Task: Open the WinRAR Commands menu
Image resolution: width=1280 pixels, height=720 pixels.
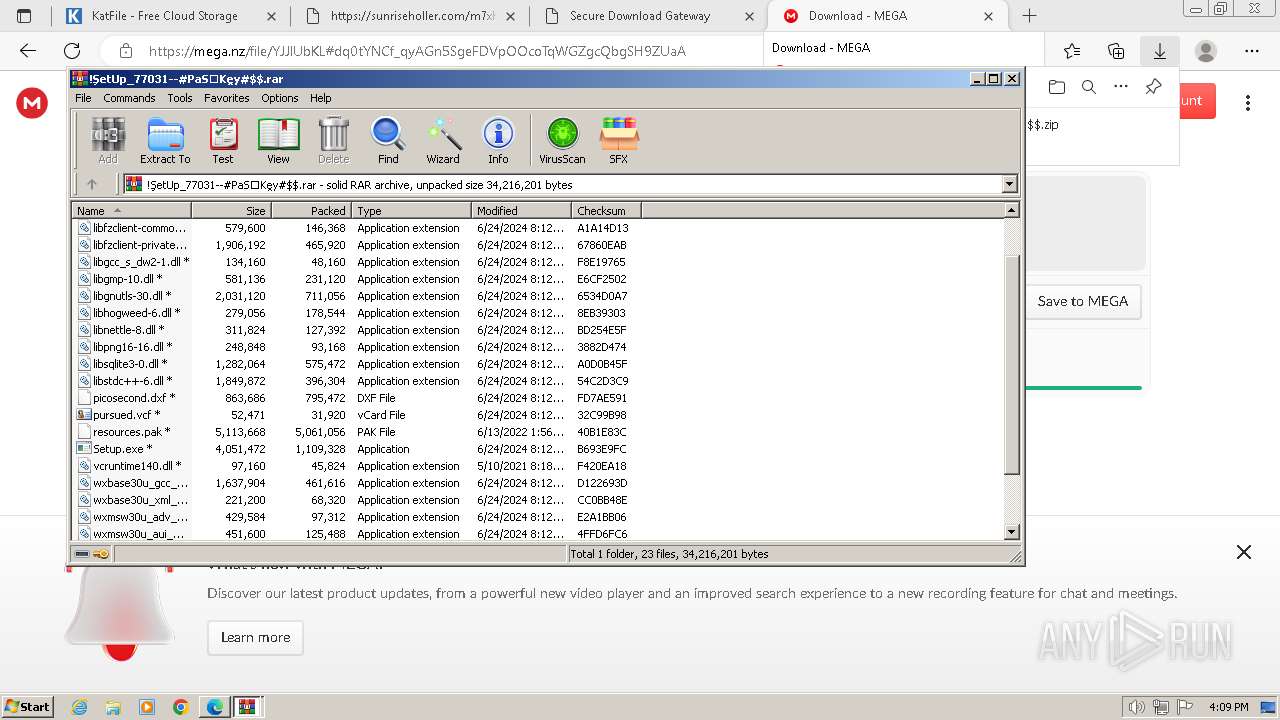Action: pos(129,98)
